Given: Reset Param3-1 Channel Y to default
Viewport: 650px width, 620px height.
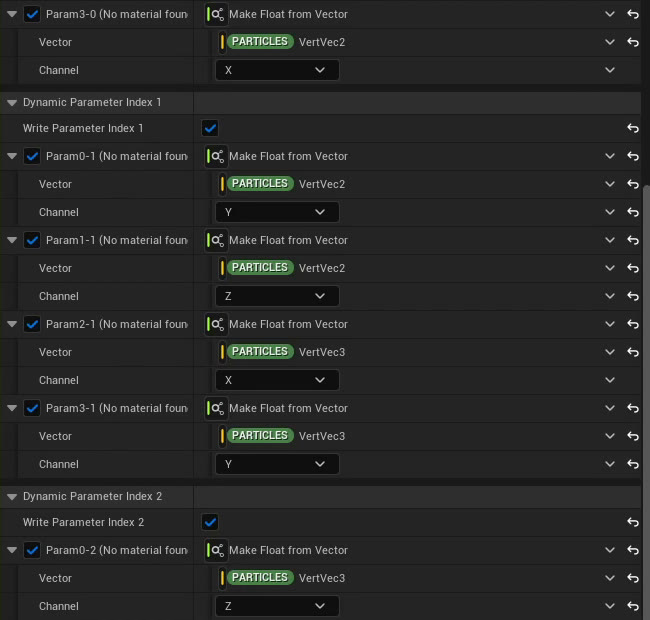Looking at the screenshot, I should pyautogui.click(x=633, y=464).
